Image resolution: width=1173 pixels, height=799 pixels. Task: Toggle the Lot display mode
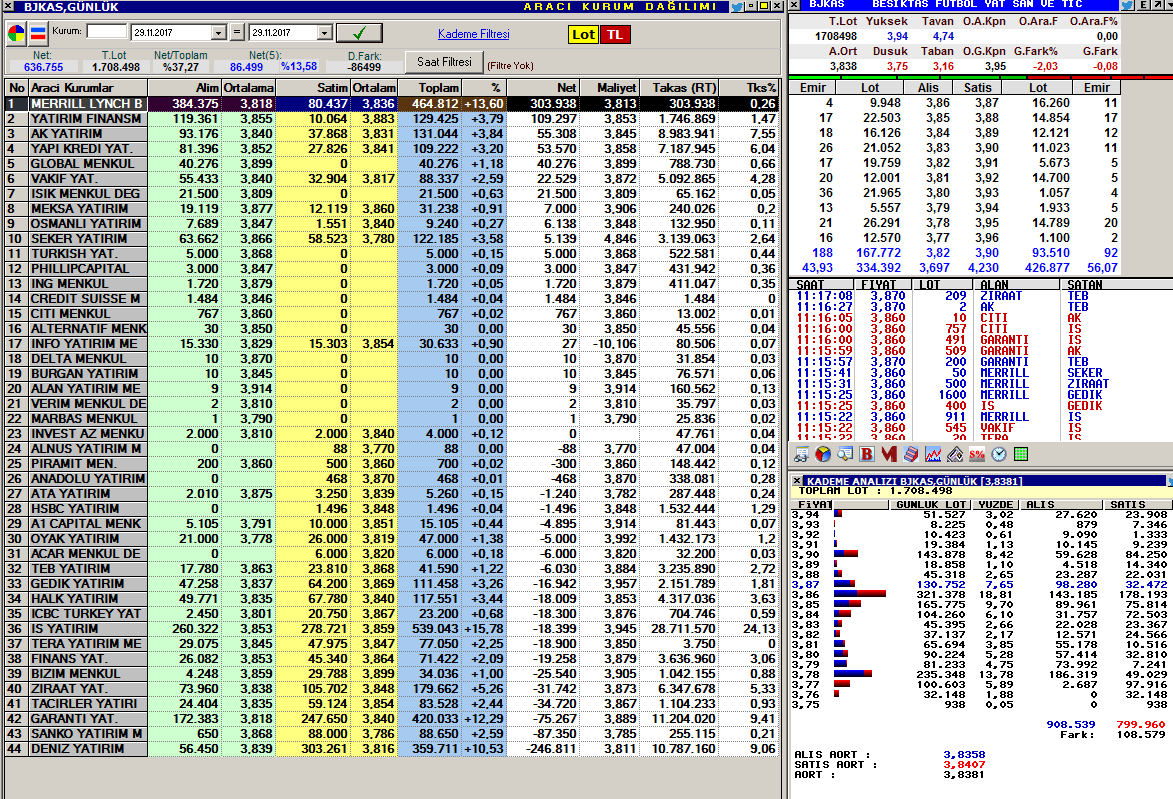(584, 34)
